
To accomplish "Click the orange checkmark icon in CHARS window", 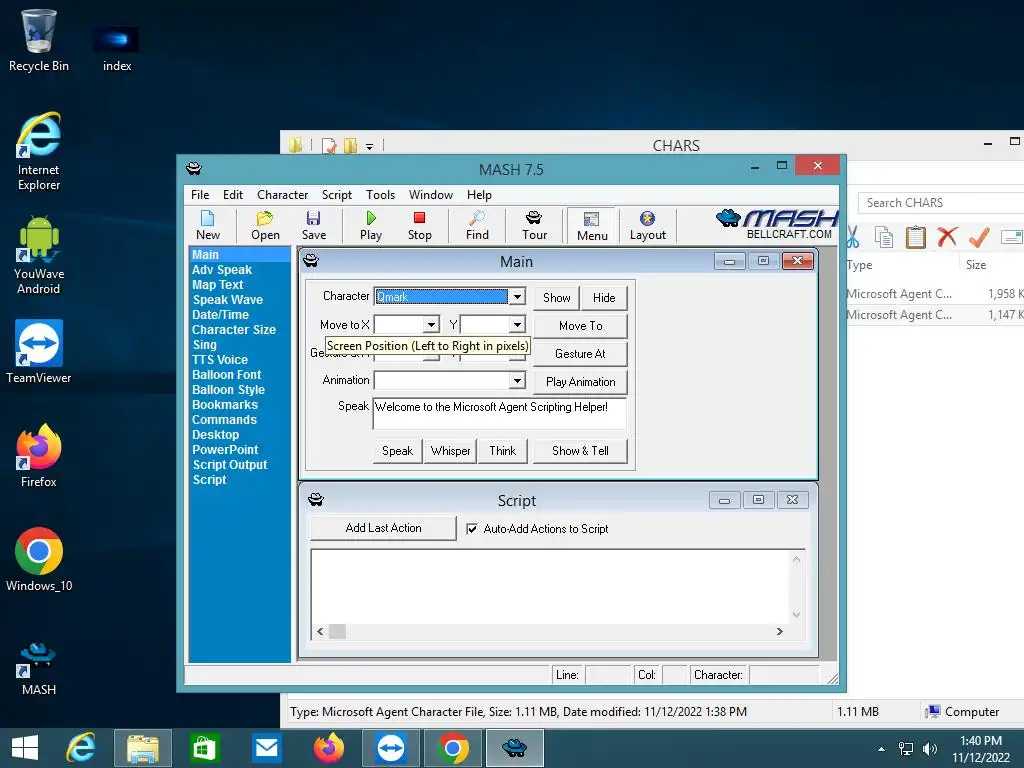I will pos(979,236).
